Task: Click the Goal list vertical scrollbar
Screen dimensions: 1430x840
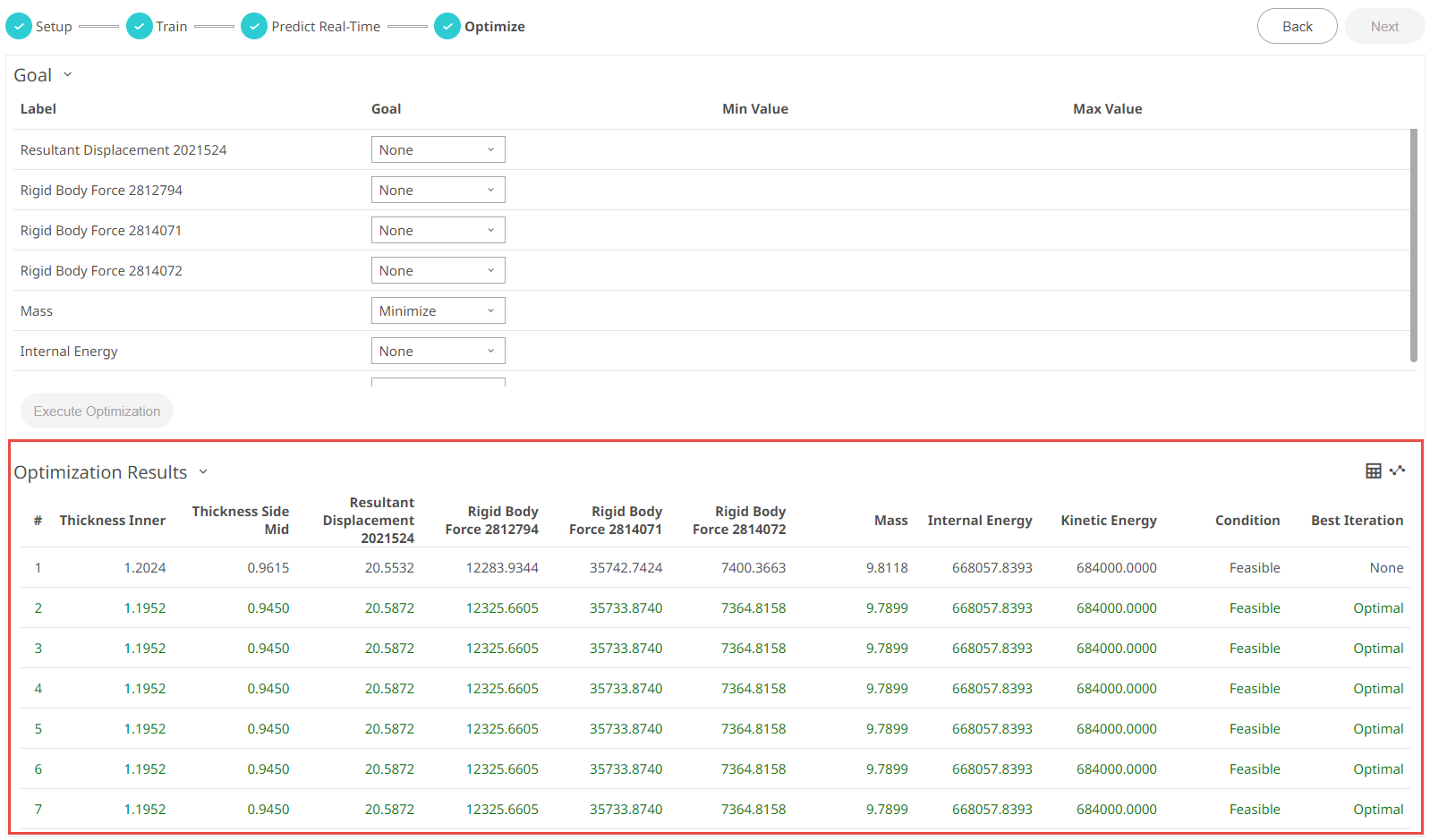Action: click(x=1414, y=246)
